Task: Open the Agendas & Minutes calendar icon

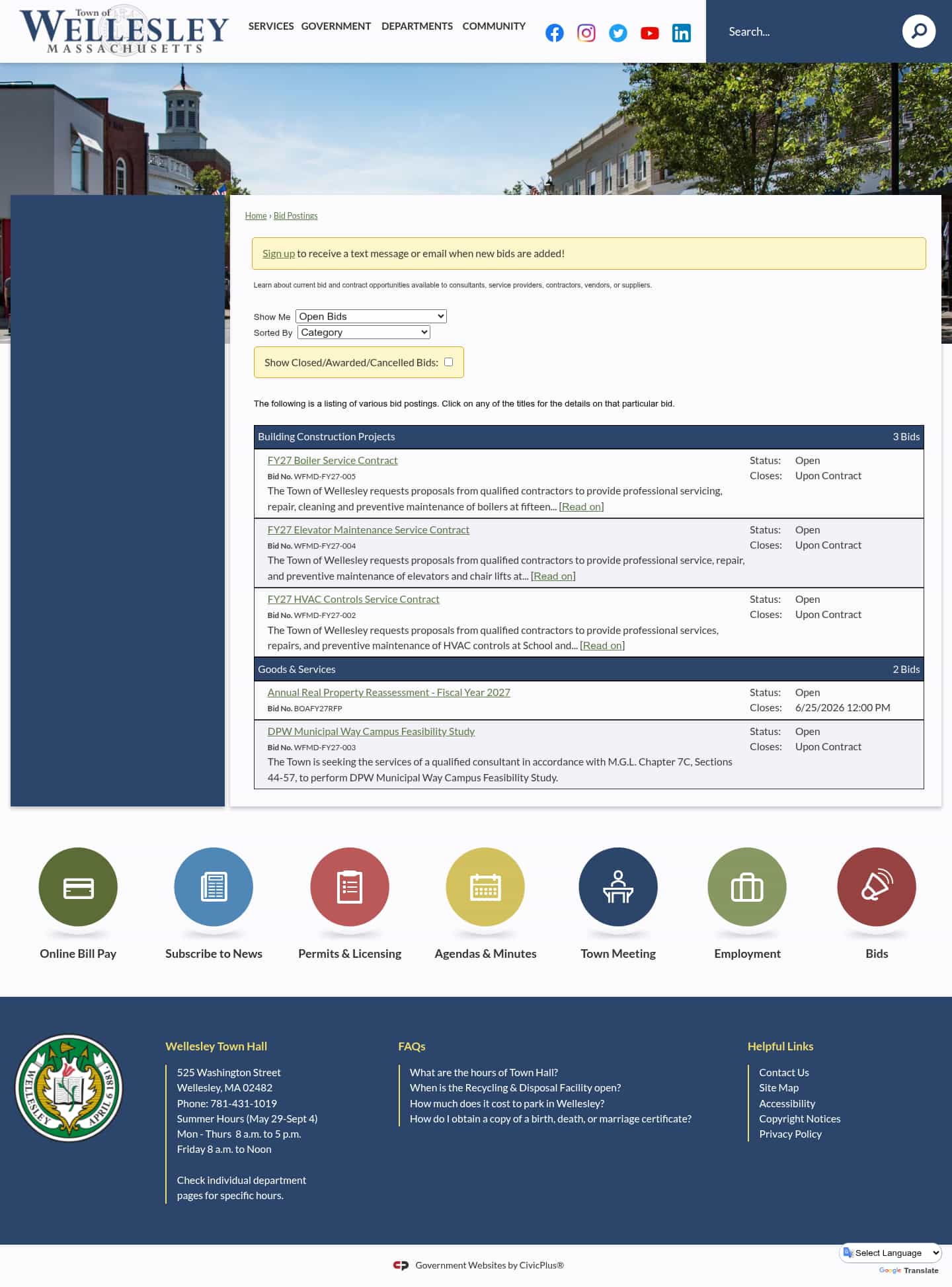Action: coord(485,886)
